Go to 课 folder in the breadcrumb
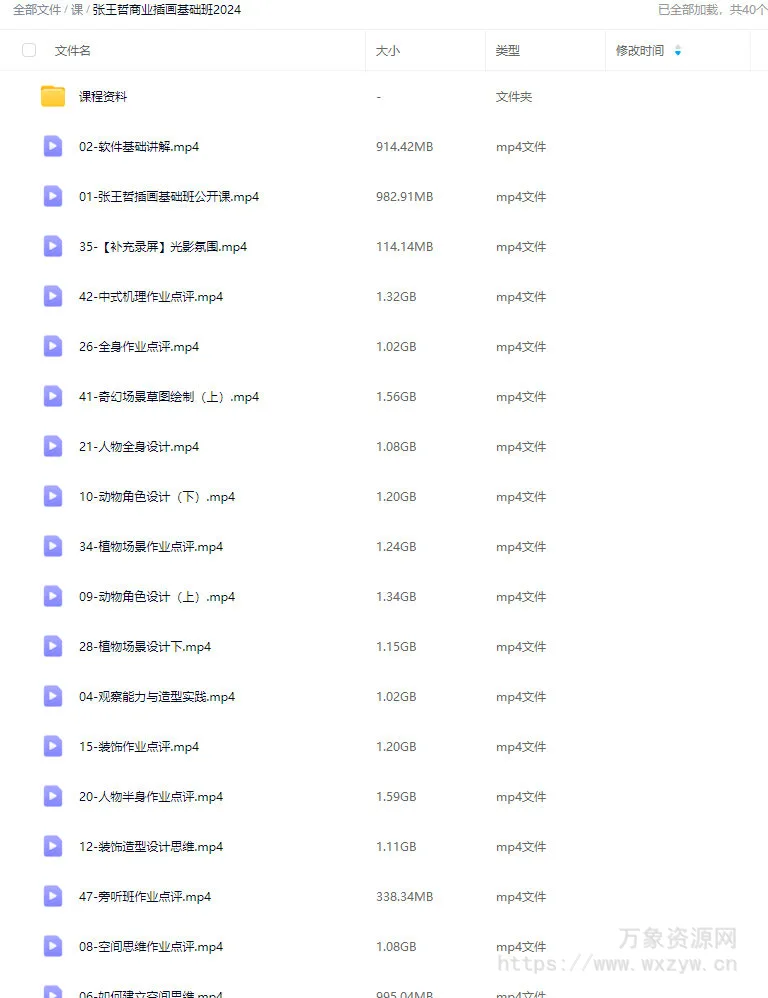Viewport: 768px width, 998px height. coord(77,10)
